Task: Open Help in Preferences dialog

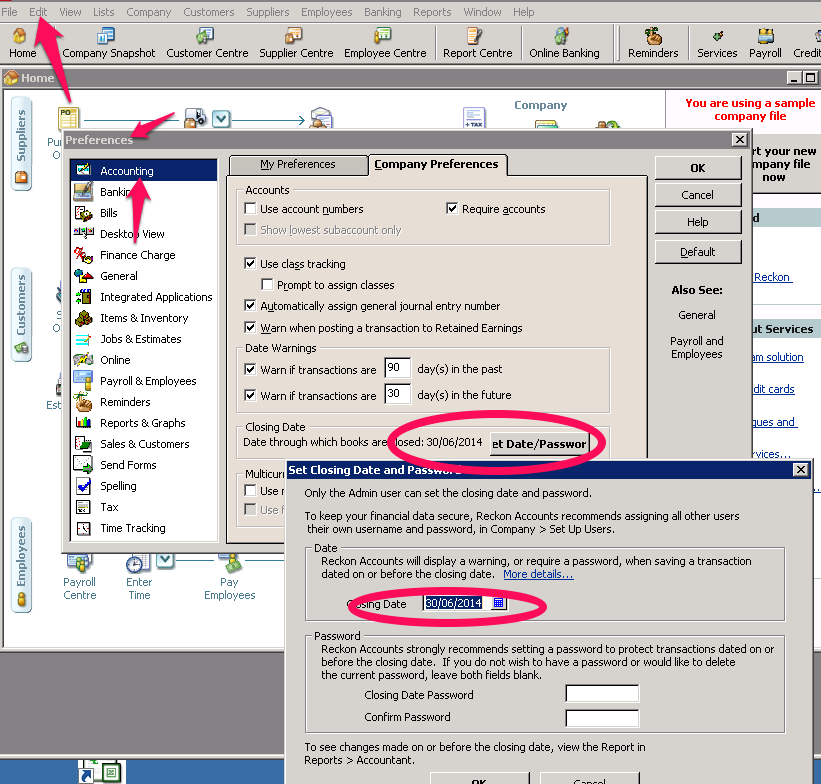Action: pyautogui.click(x=697, y=222)
